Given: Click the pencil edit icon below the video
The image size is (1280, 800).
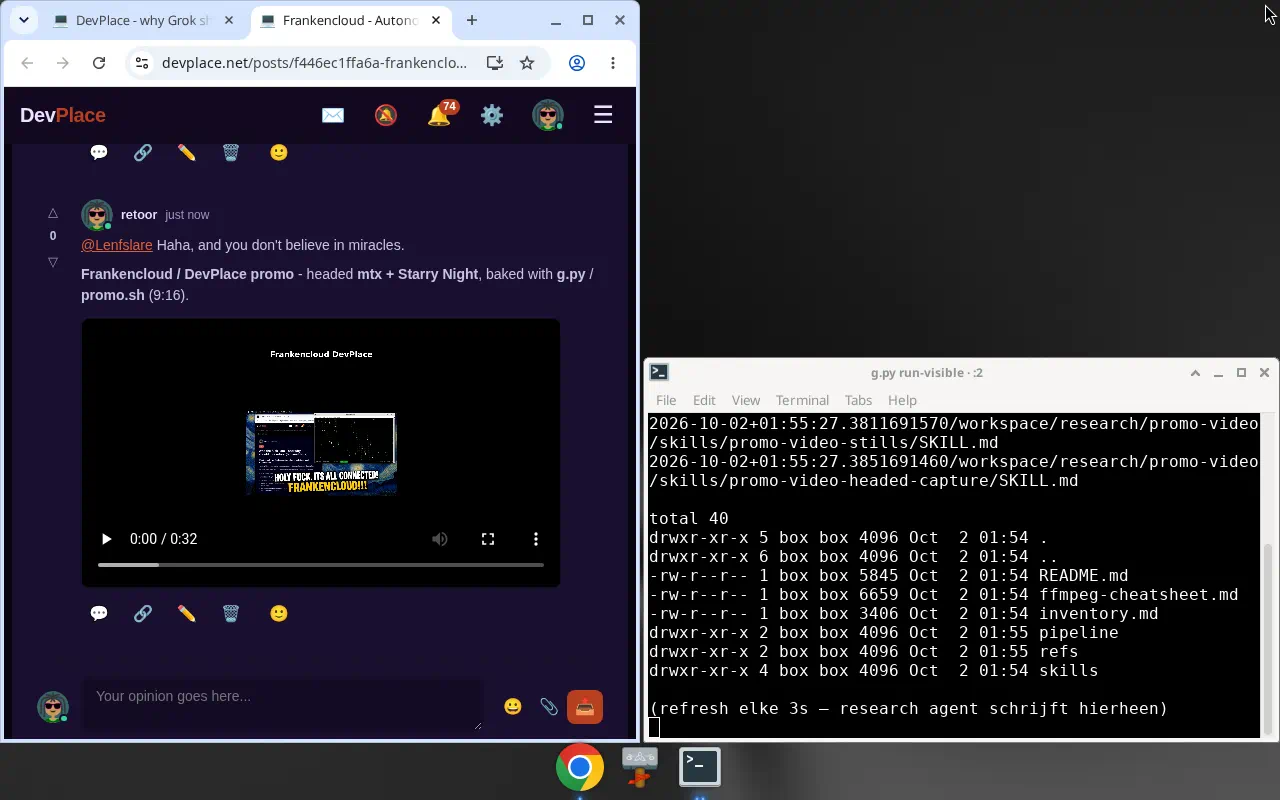Looking at the screenshot, I should [187, 613].
